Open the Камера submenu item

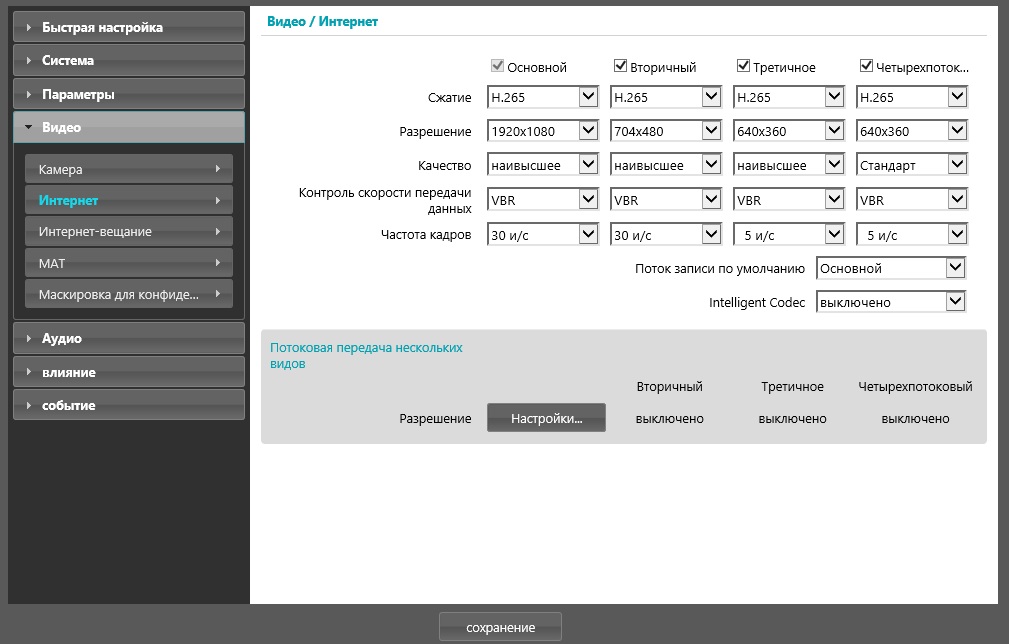click(129, 169)
